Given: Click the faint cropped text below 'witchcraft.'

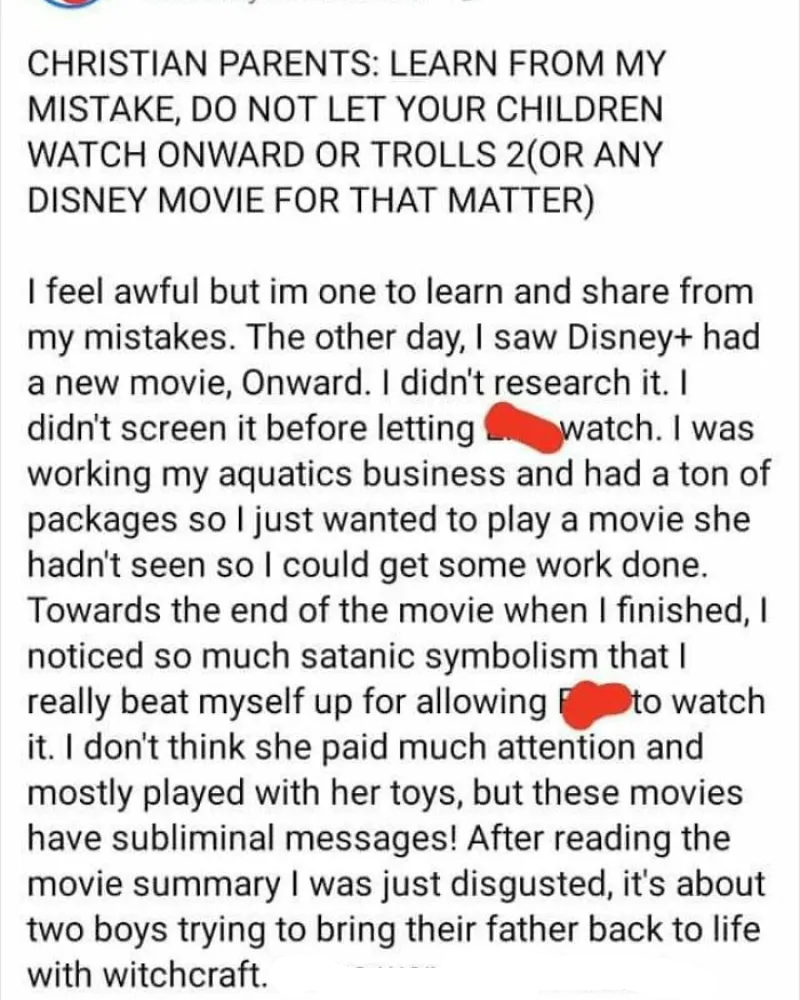Looking at the screenshot, I should tap(394, 969).
